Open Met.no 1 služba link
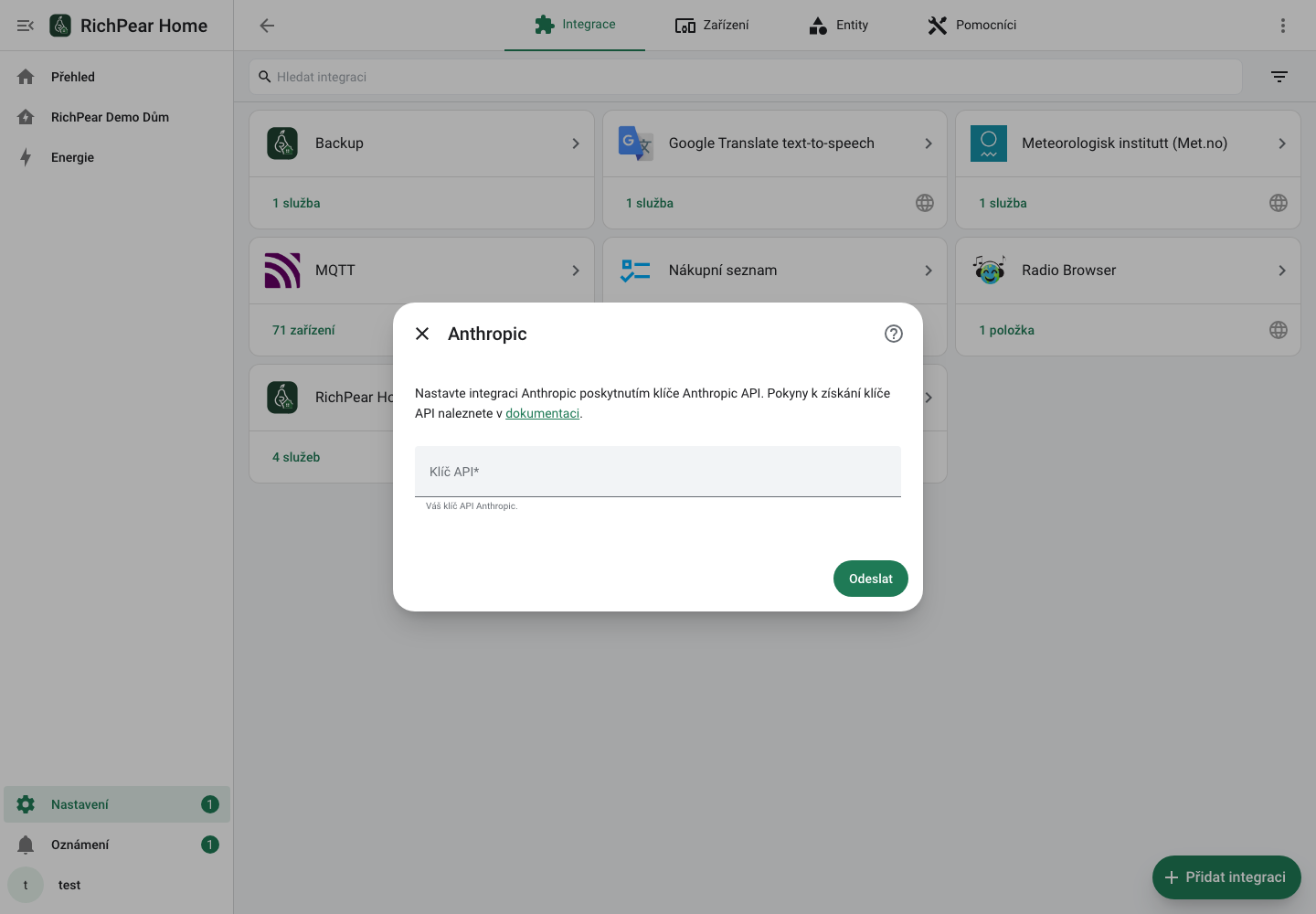 (1003, 203)
